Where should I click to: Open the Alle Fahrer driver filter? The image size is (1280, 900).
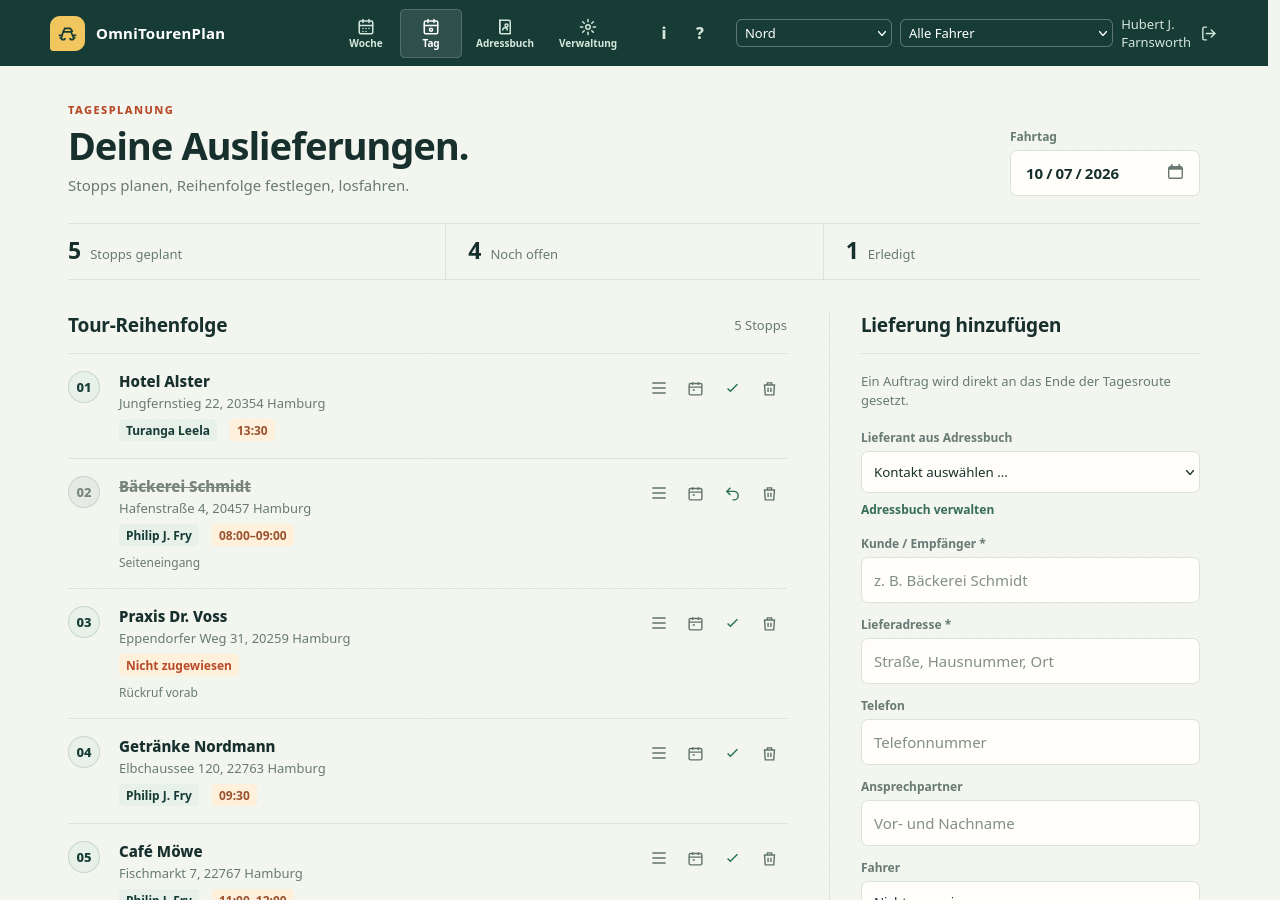1006,33
